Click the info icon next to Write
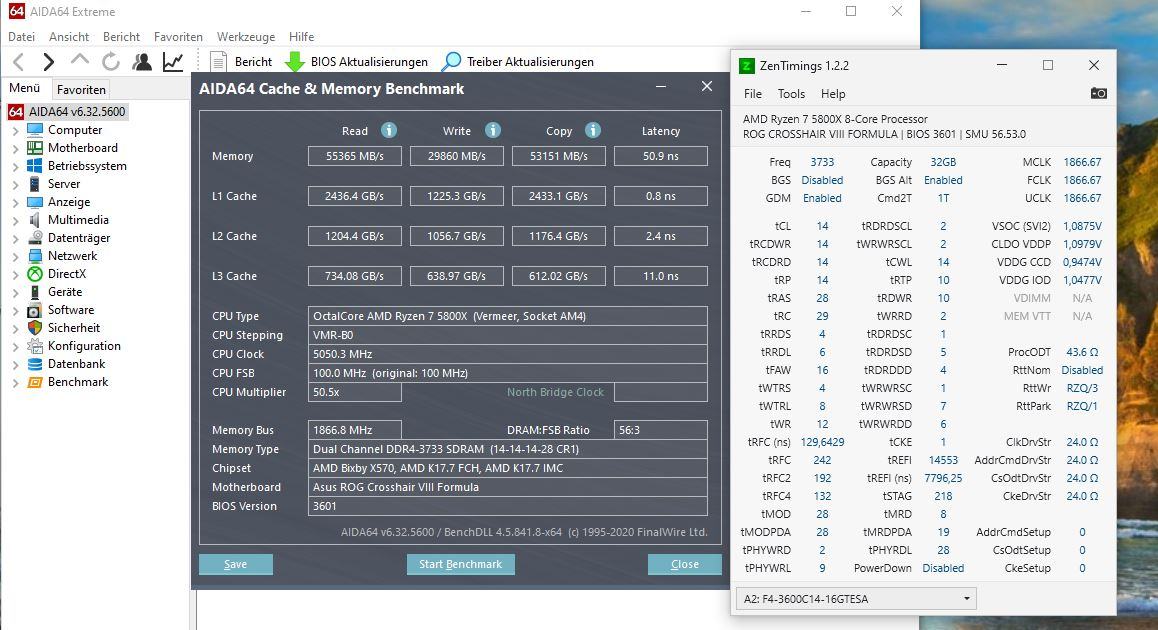1158x630 pixels. (x=493, y=130)
